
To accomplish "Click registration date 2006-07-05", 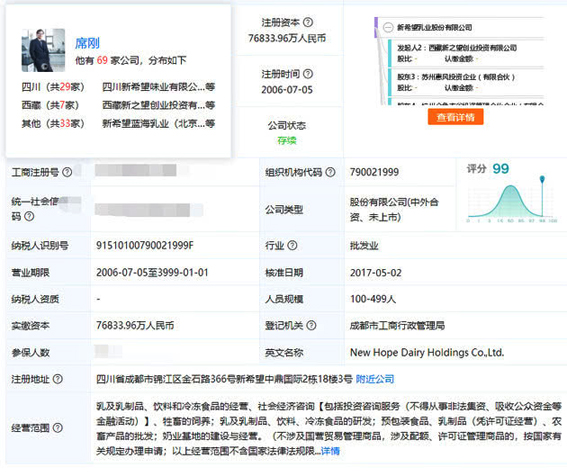I will pos(287,90).
